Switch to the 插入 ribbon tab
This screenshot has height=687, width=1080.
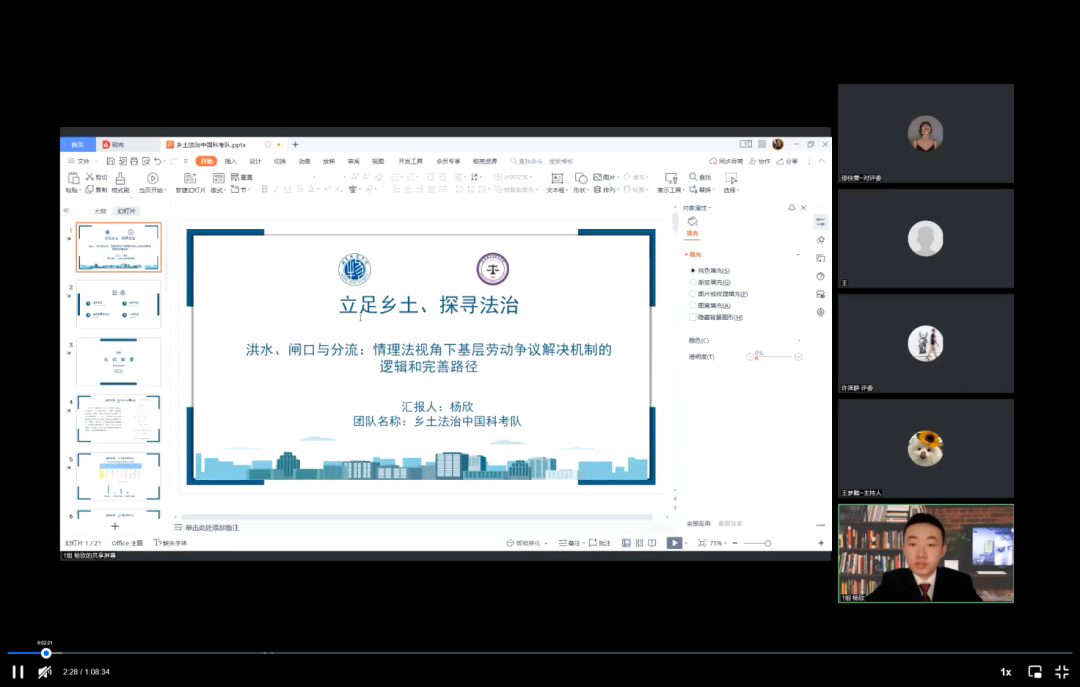[231, 161]
